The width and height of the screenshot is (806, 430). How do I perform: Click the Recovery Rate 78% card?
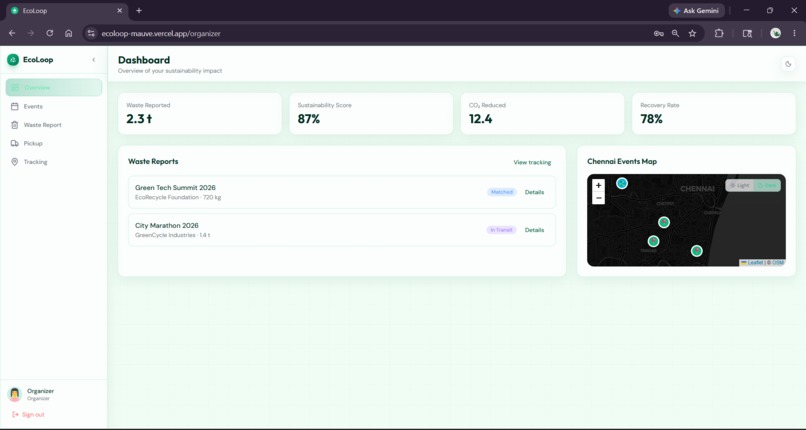point(713,114)
